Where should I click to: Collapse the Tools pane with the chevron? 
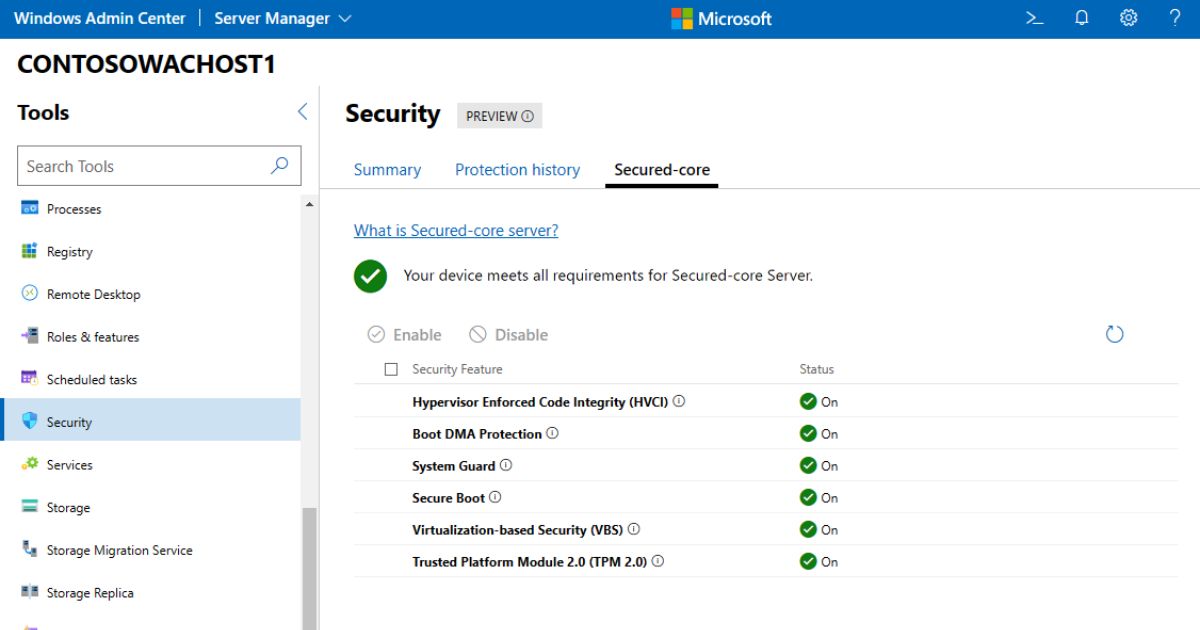[302, 112]
